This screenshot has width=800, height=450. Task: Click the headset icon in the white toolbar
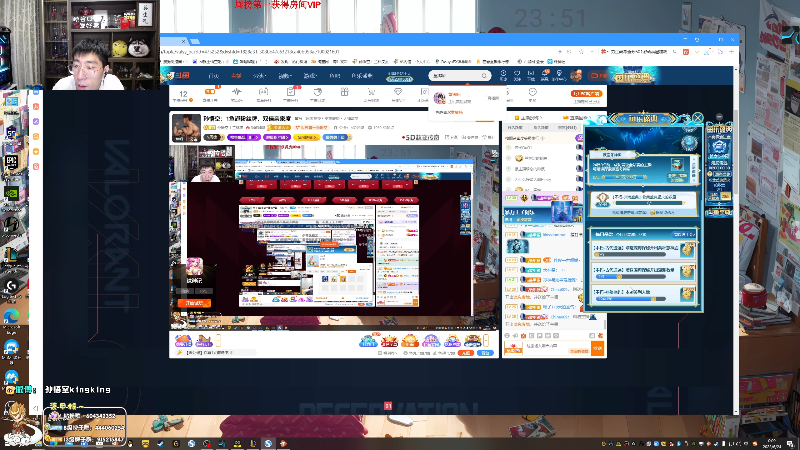pos(263,94)
